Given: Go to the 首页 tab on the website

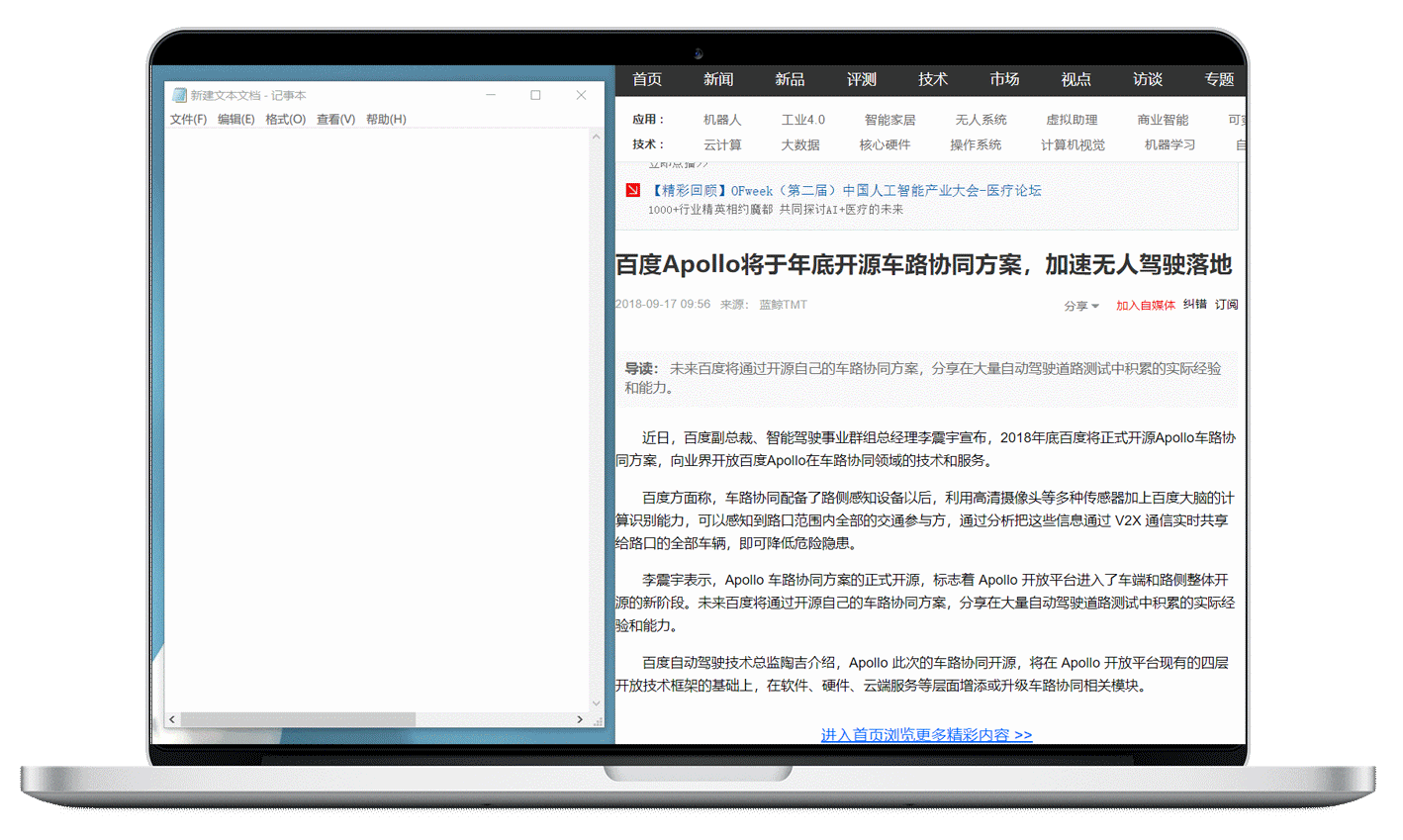Looking at the screenshot, I should click(647, 79).
